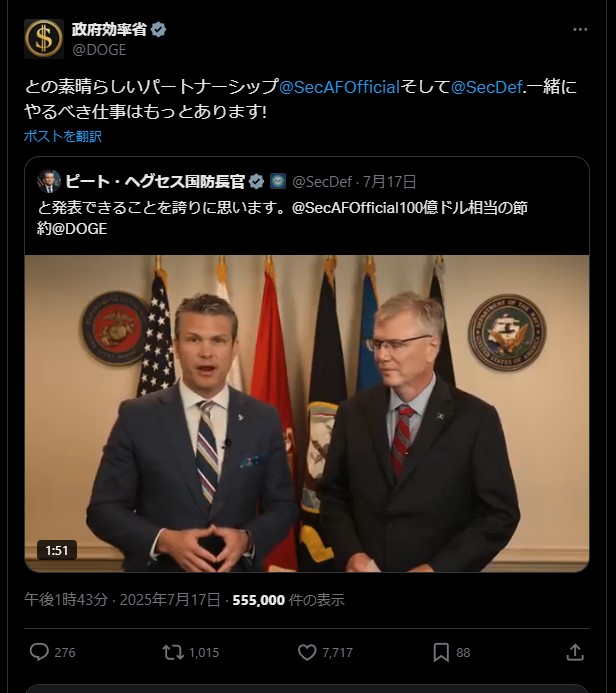Open the three-dot more options menu
This screenshot has height=693, width=616.
(x=580, y=30)
